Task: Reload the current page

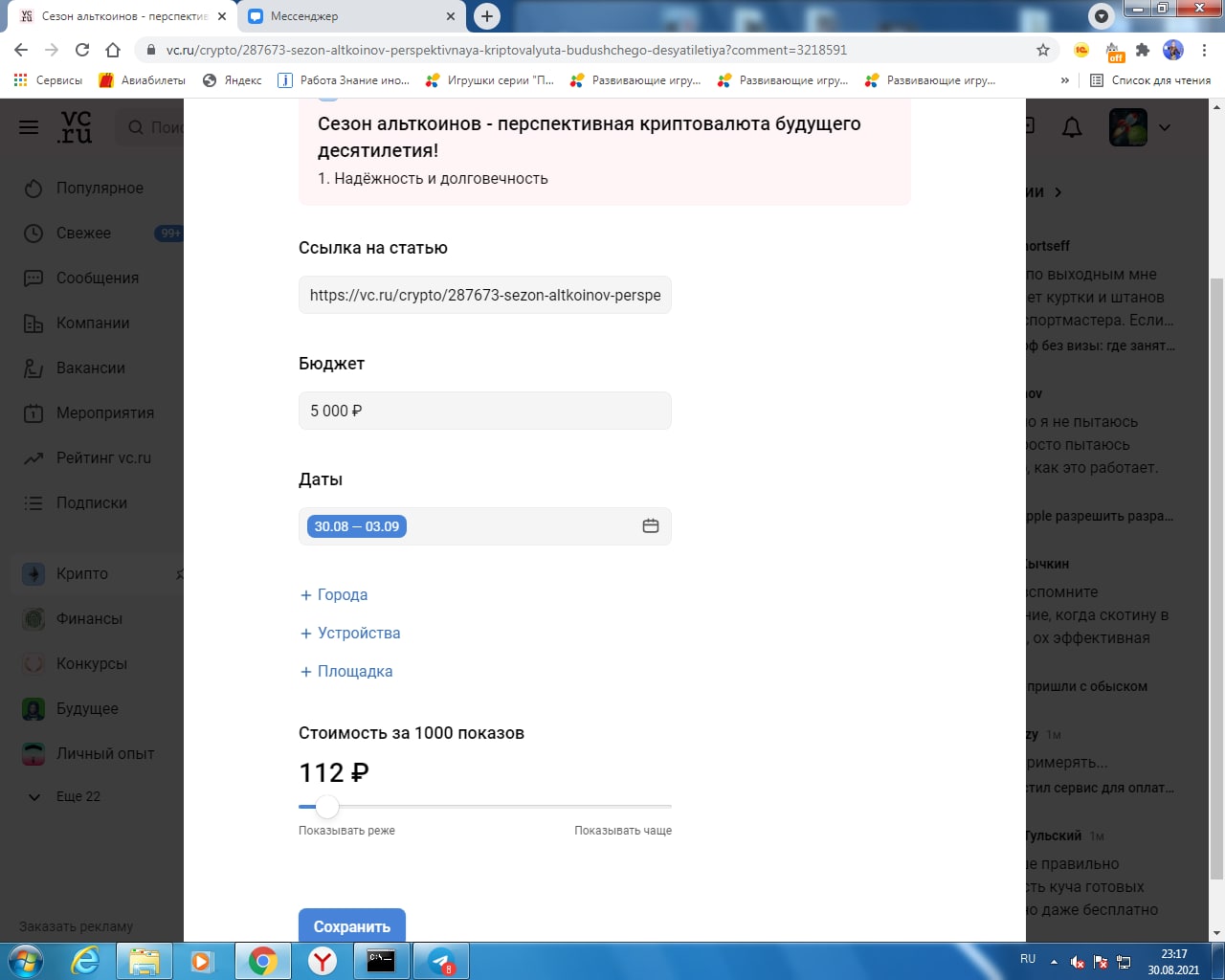Action: click(82, 50)
